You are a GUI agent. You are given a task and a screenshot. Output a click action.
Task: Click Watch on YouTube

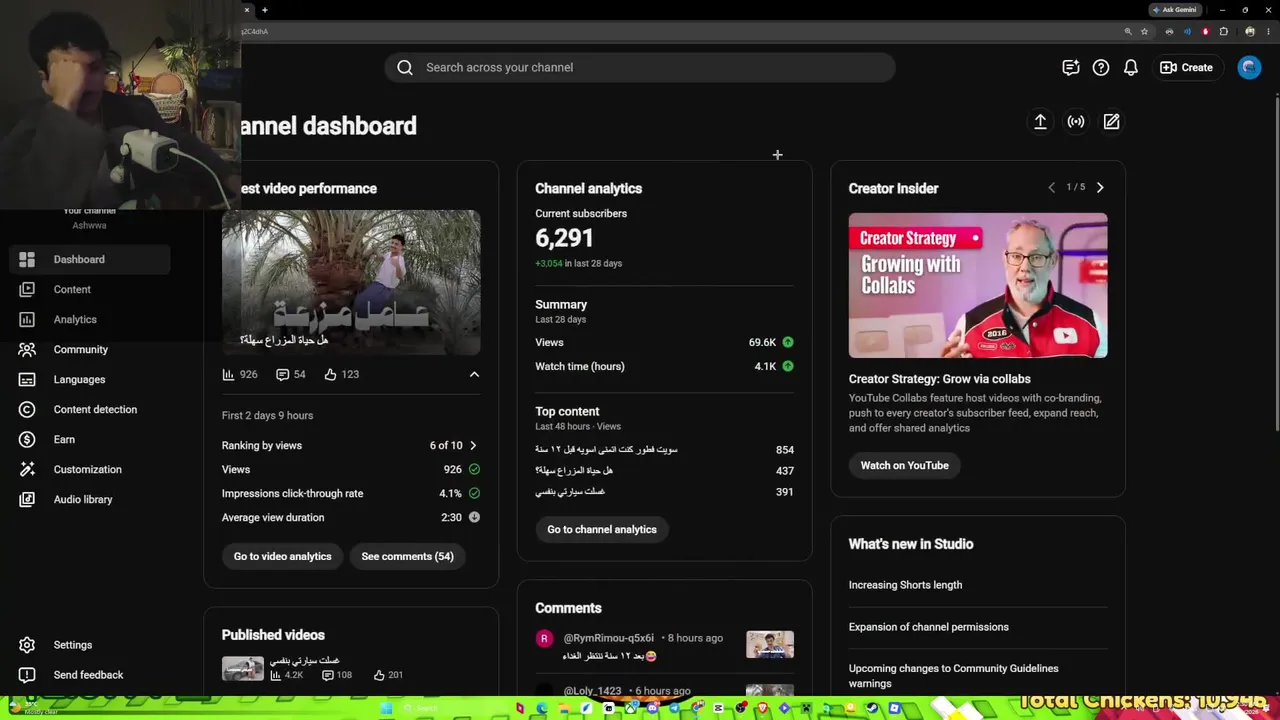pos(905,465)
